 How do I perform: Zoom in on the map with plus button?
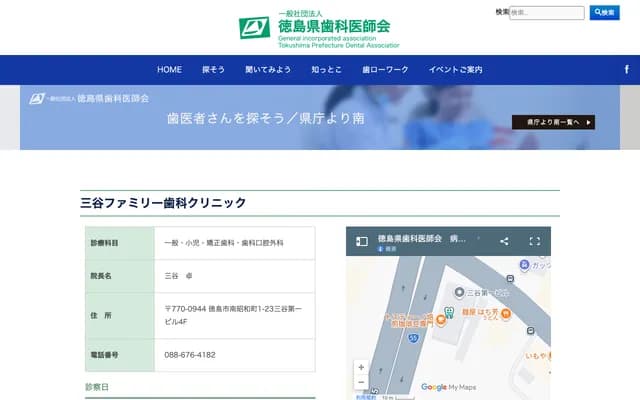pos(361,367)
